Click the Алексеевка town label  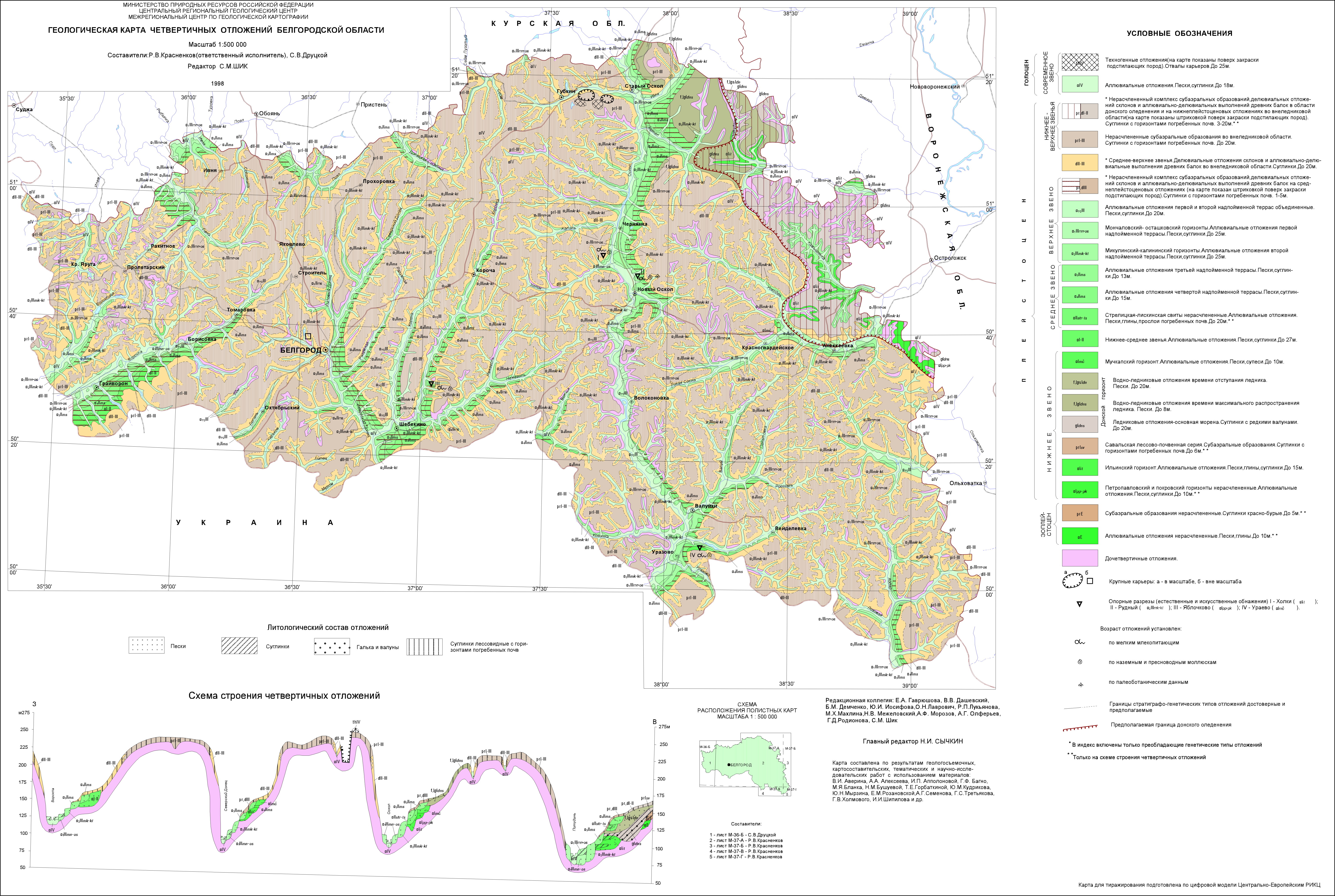click(838, 346)
